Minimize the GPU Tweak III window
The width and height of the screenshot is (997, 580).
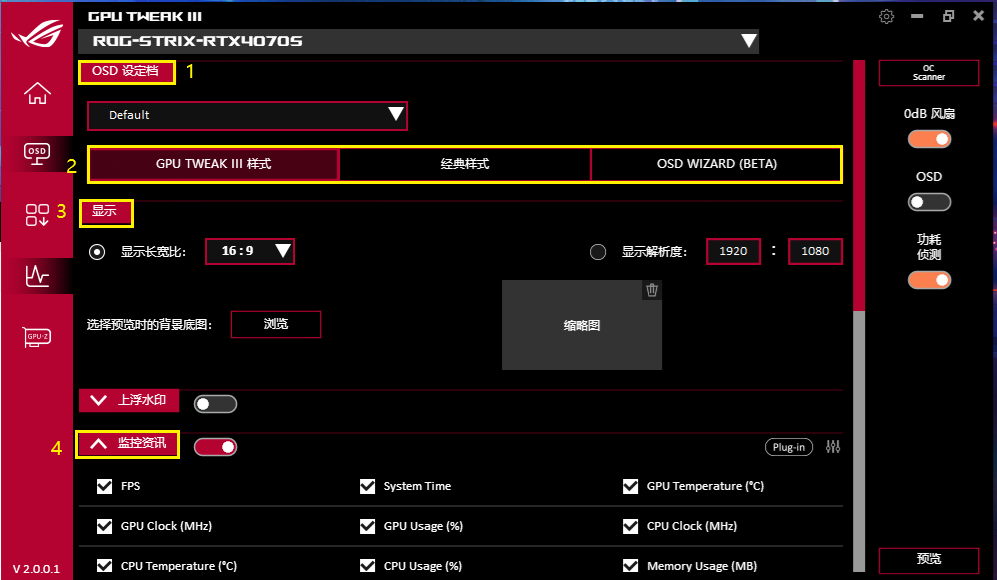click(917, 16)
